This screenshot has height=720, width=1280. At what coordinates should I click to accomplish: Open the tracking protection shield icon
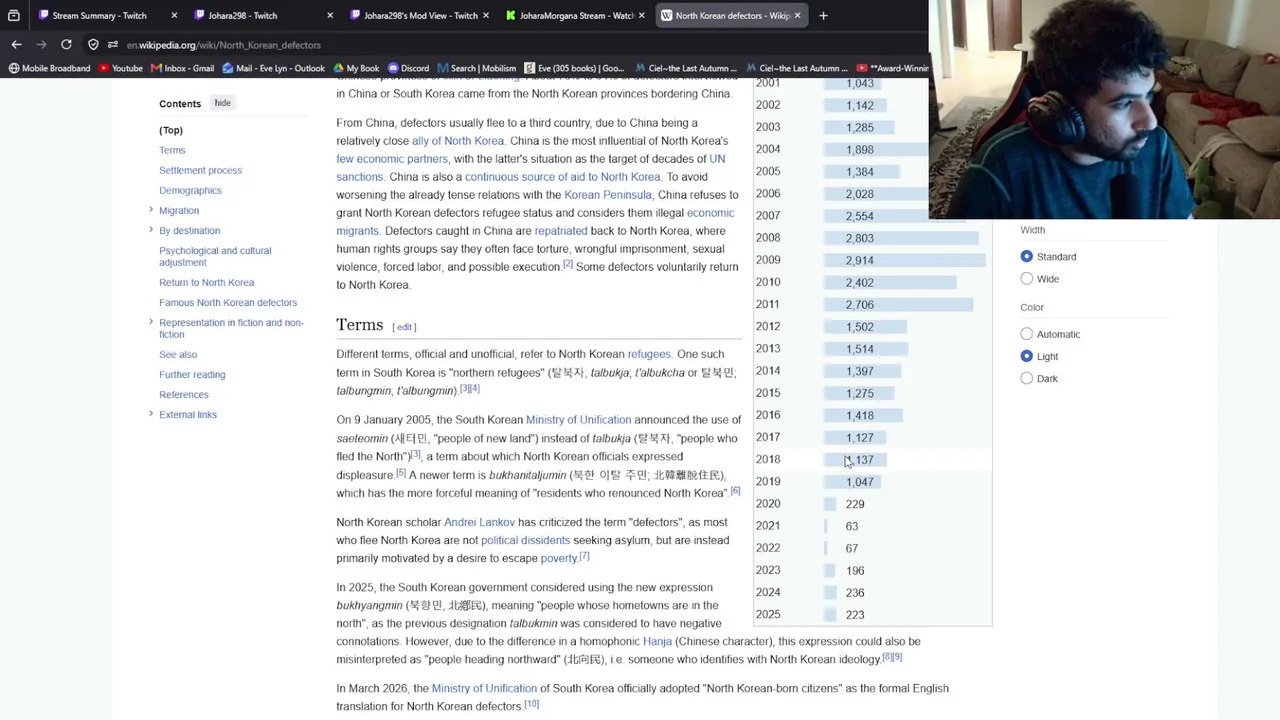(93, 44)
